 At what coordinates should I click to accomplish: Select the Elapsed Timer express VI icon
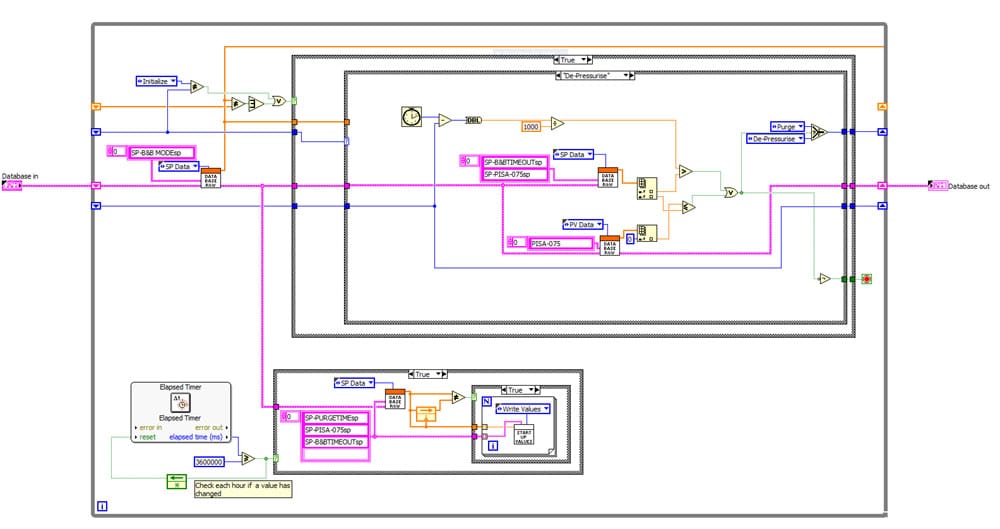(x=181, y=402)
